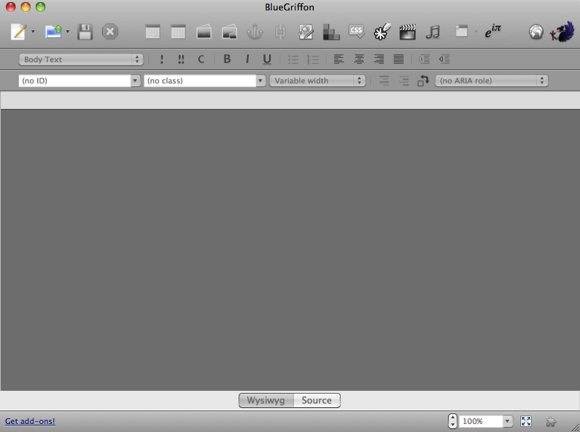Expand the zoom percentage dropdown arrow
The height and width of the screenshot is (432, 580).
click(508, 421)
